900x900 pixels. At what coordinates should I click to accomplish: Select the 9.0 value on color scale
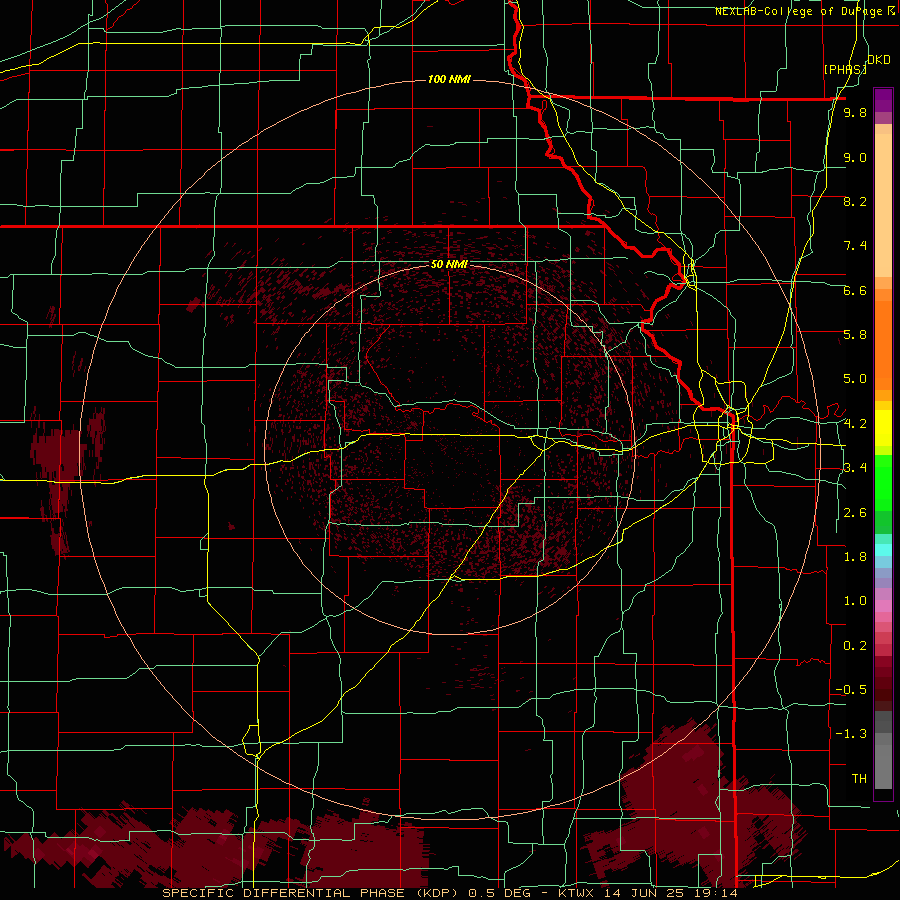tap(855, 157)
